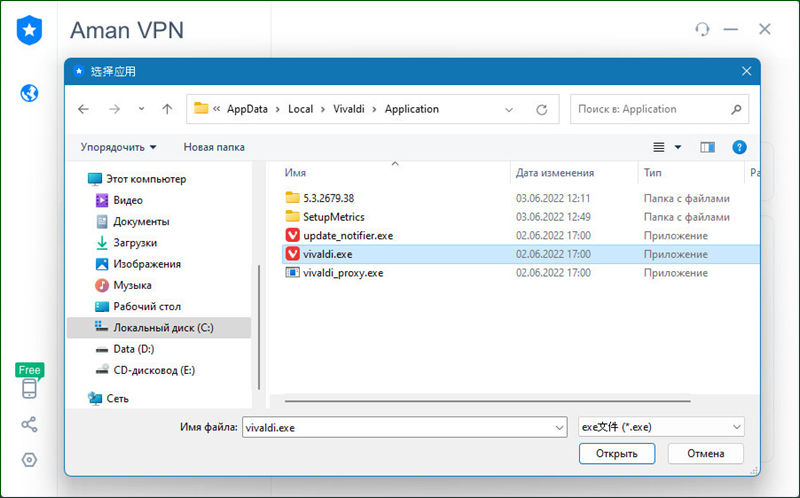Select the vivaldi_proxy.exe file name
The width and height of the screenshot is (800, 498).
pos(343,273)
